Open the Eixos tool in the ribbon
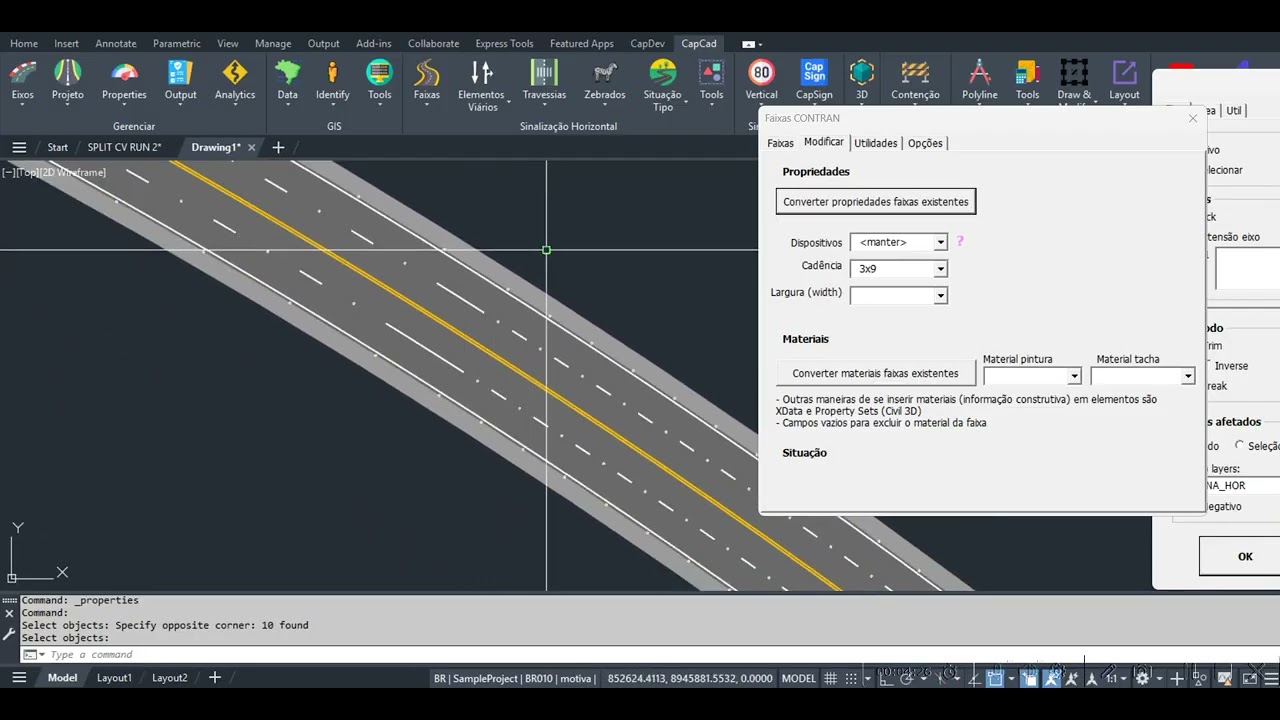This screenshot has height=720, width=1280. tap(22, 80)
